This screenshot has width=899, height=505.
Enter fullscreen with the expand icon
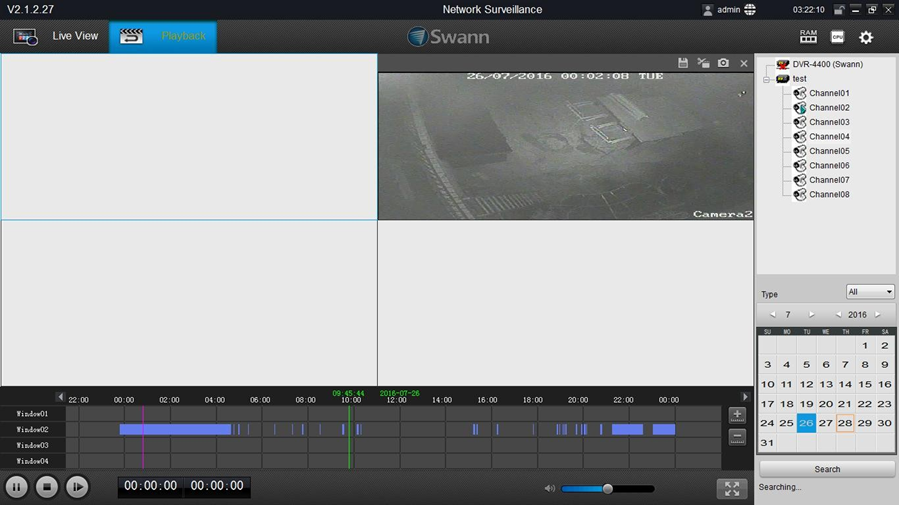click(x=732, y=488)
